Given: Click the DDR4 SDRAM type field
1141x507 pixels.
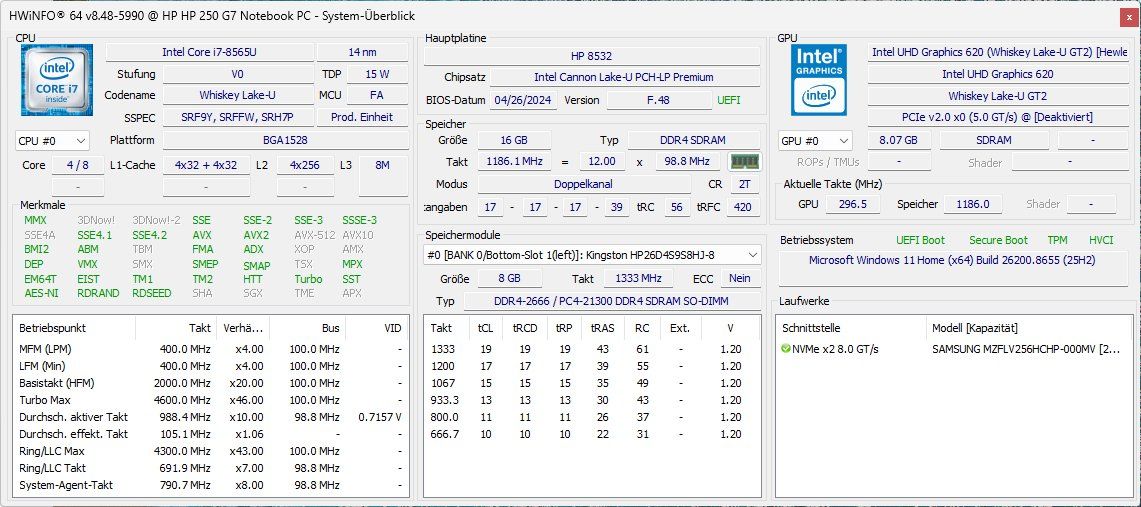Looking at the screenshot, I should (693, 140).
